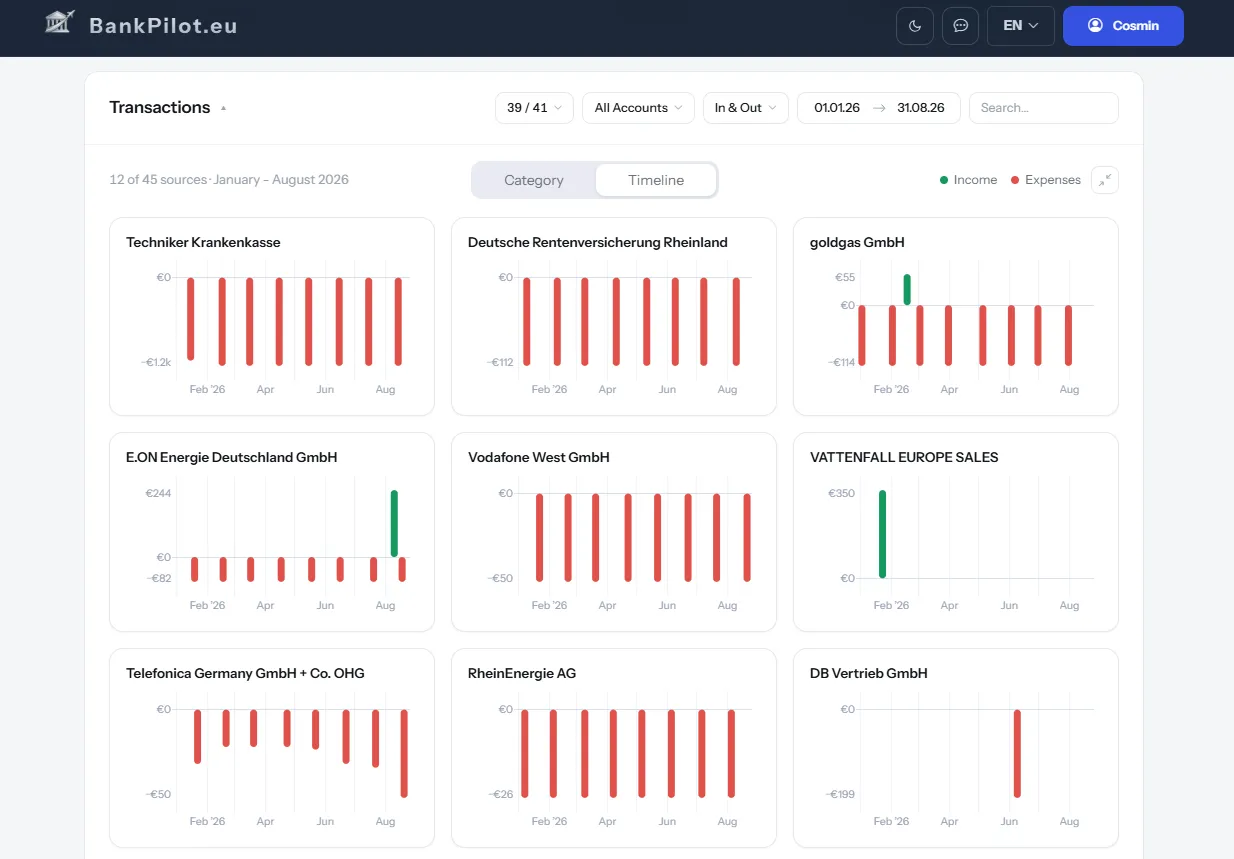Toggle the Expenses legend item
1234x859 pixels.
click(x=1046, y=180)
